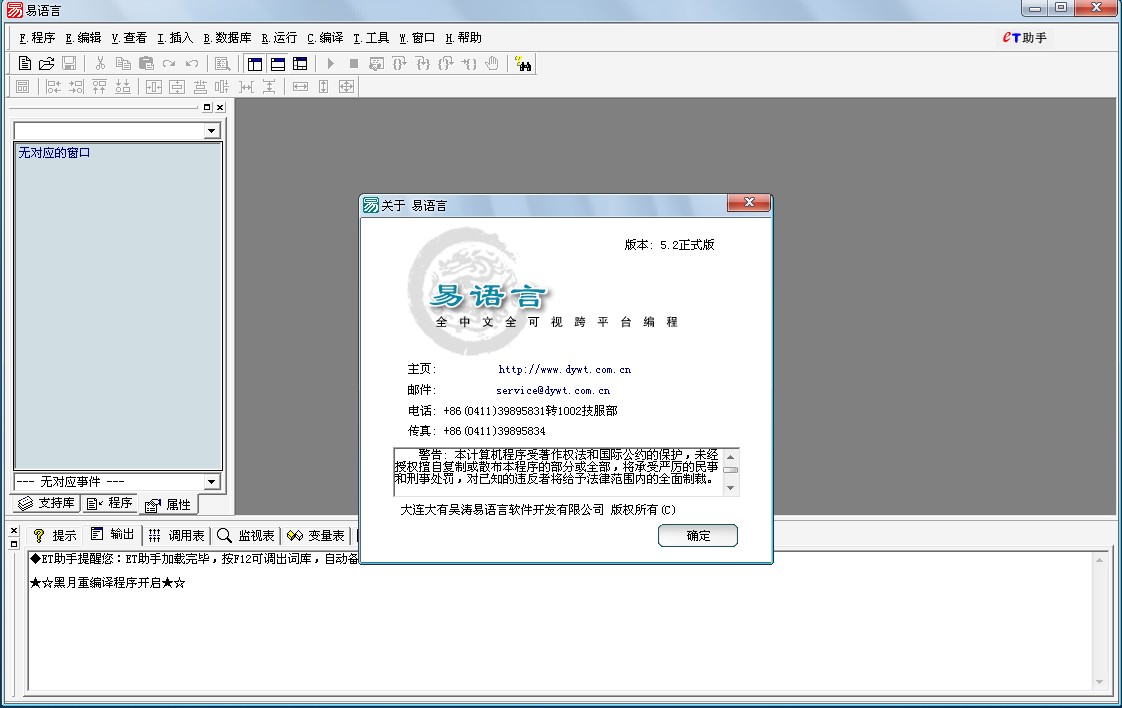Expand the 无对应事件 dropdown

[211, 482]
